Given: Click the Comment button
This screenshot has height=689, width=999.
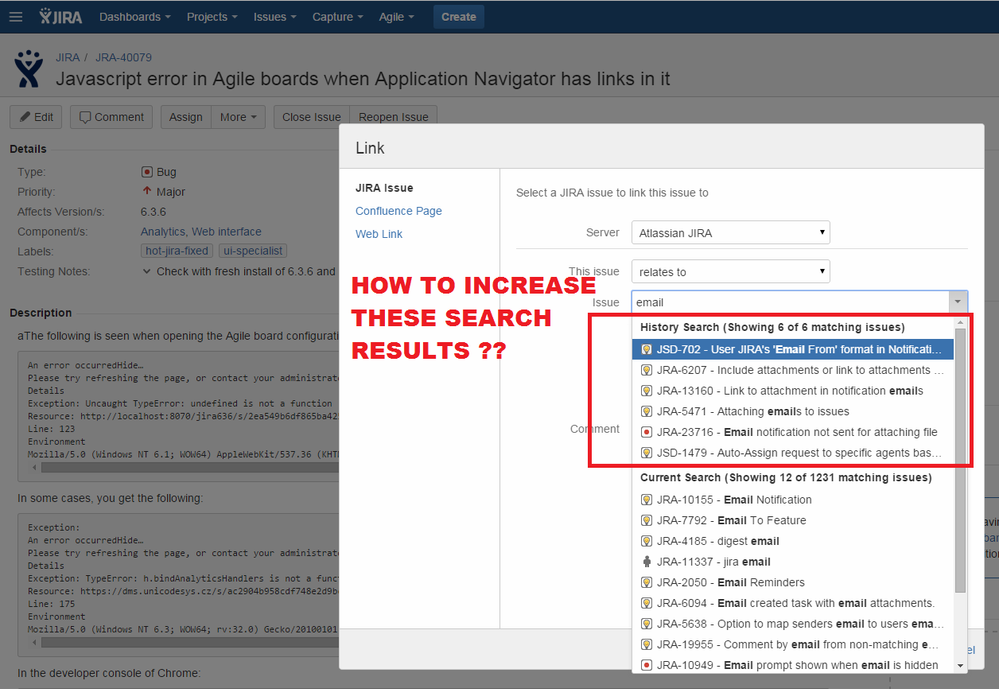Looking at the screenshot, I should tap(111, 117).
